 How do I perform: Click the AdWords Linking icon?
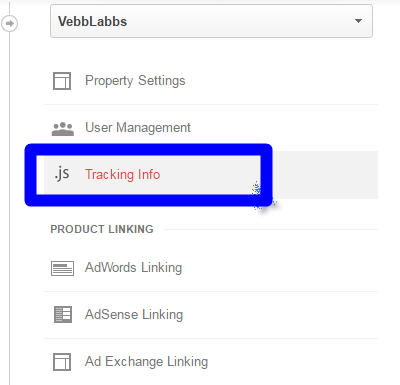[x=62, y=268]
